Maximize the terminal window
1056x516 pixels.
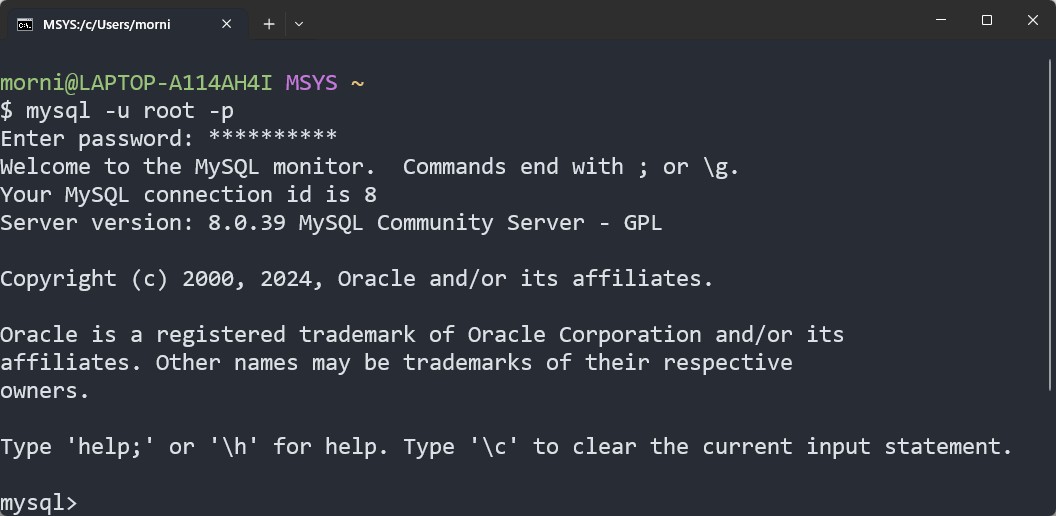pos(987,20)
